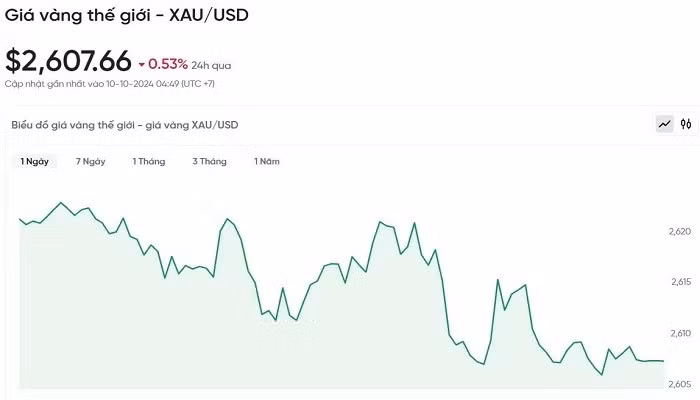The image size is (700, 400).
Task: Click the last updated timestamp text
Action: point(110,84)
